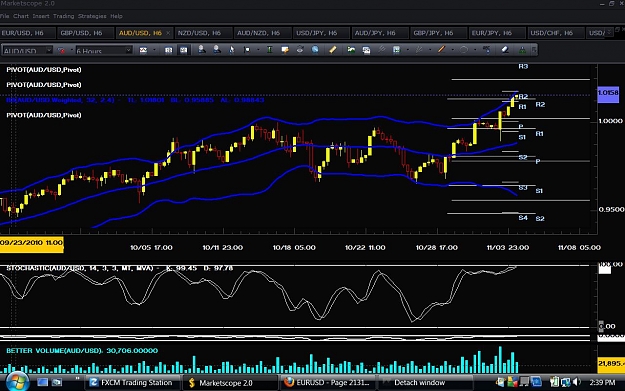Open the Help menu

(116, 16)
